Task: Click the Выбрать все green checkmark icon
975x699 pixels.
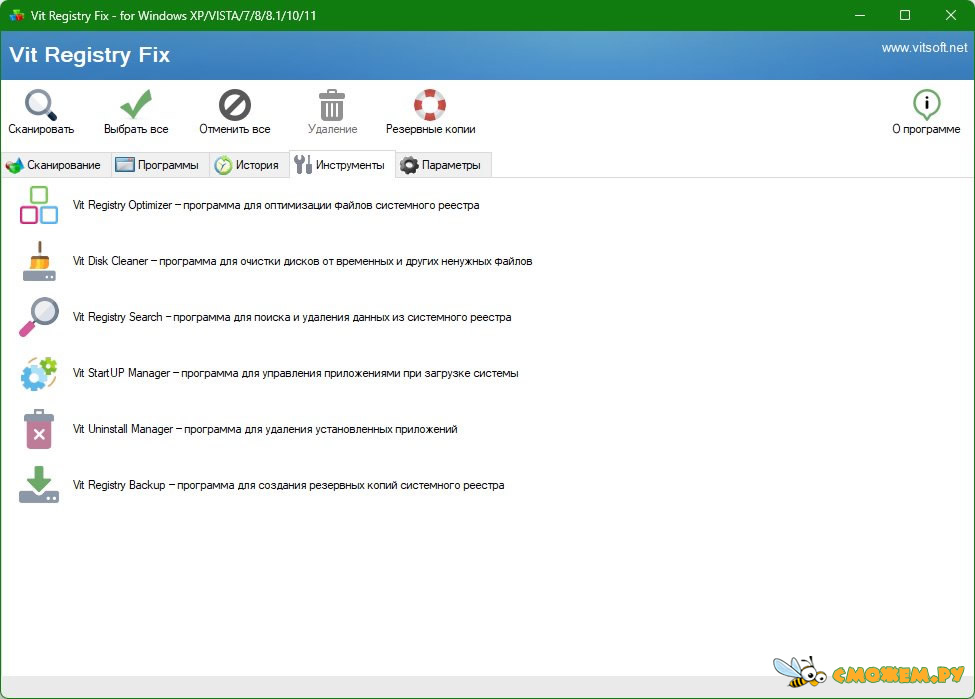Action: (136, 104)
